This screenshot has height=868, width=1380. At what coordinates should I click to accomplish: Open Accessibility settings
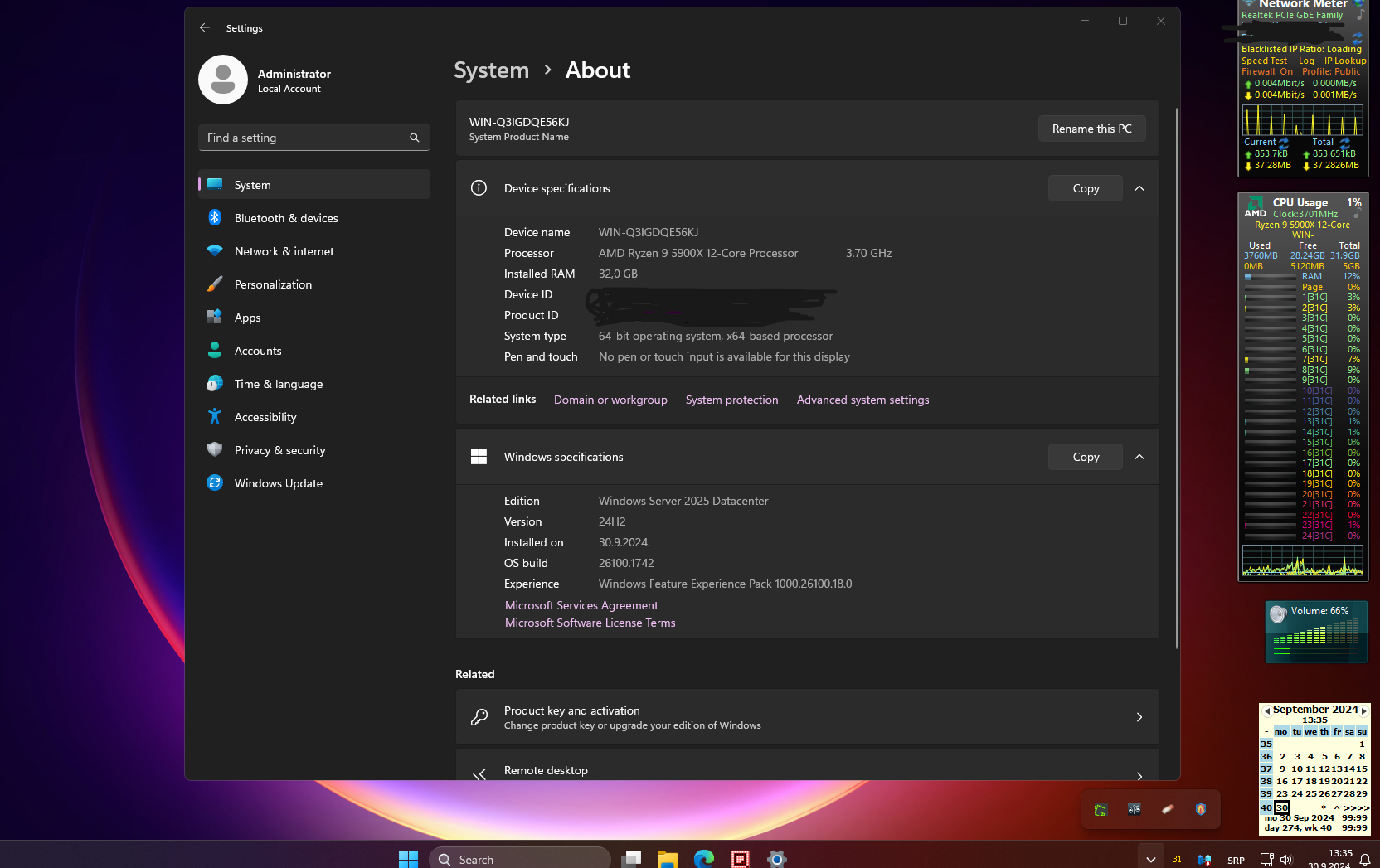tap(314, 417)
